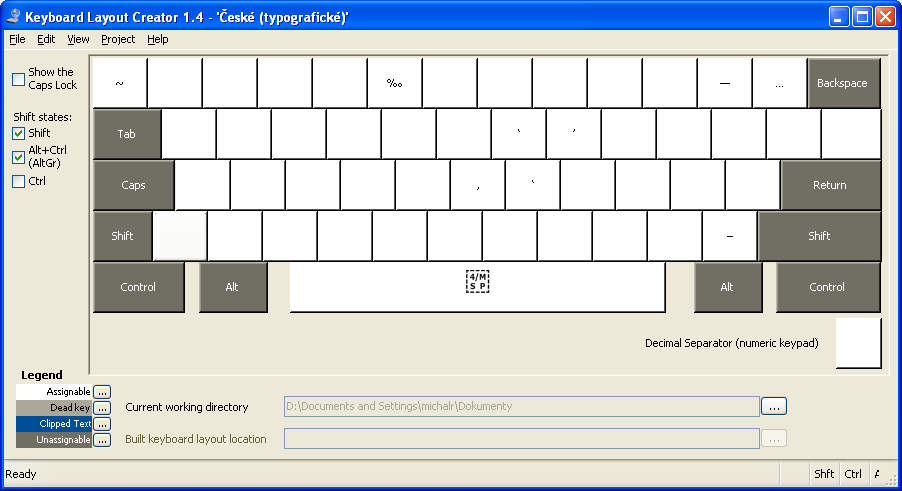This screenshot has width=902, height=491.
Task: Select the ellipsis key beside Backspace
Action: pos(779,83)
